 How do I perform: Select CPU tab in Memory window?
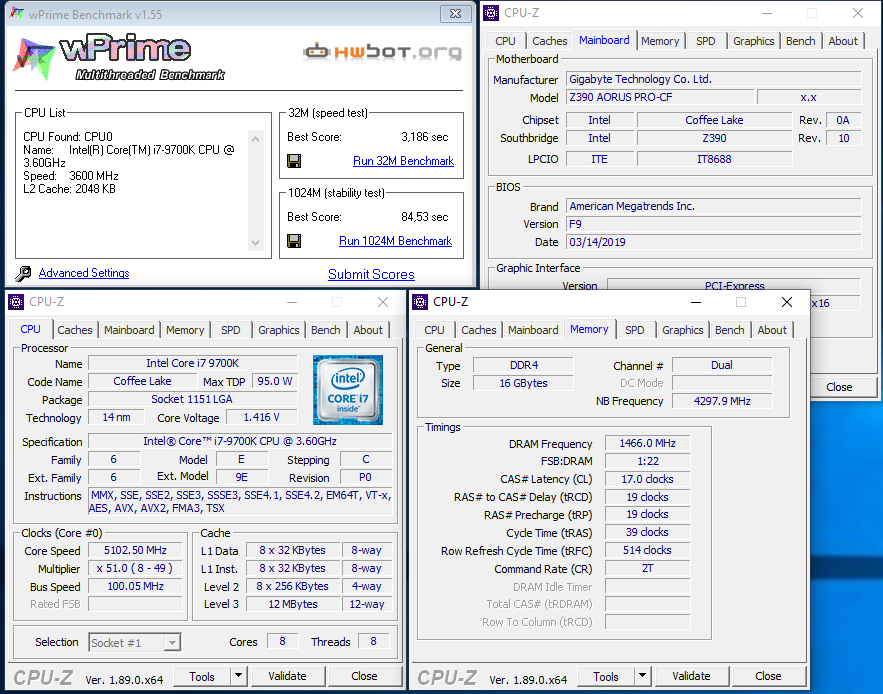tap(434, 330)
